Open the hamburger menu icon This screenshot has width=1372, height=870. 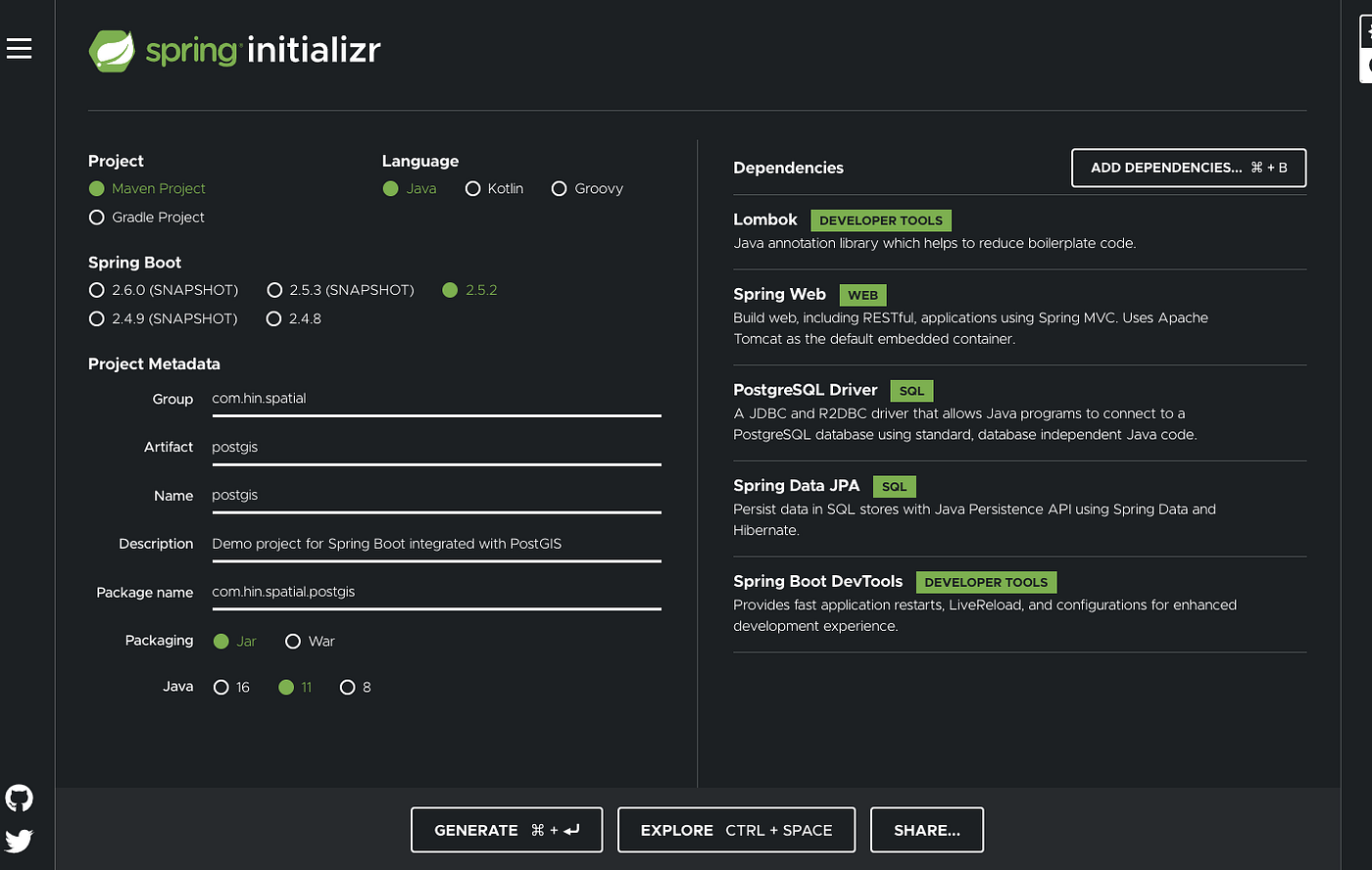(19, 49)
